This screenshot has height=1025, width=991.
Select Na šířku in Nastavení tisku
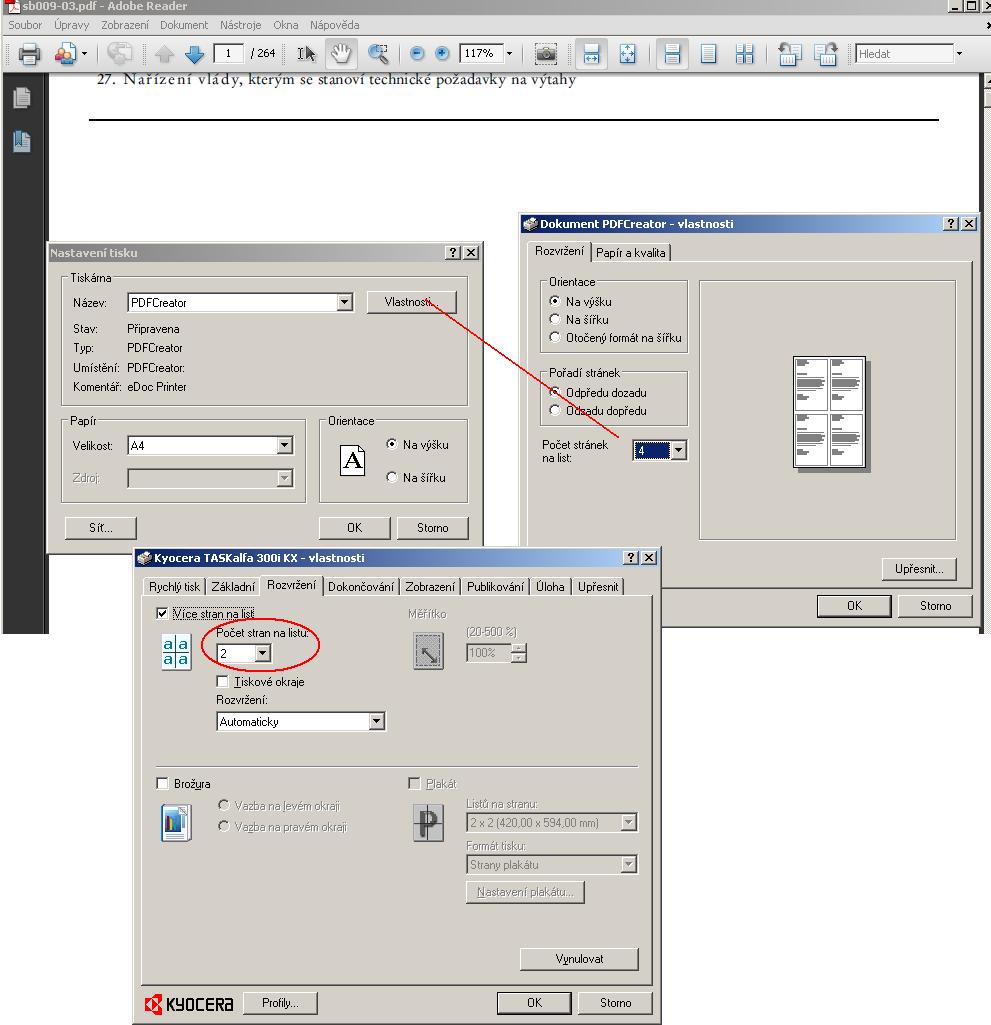coord(392,477)
